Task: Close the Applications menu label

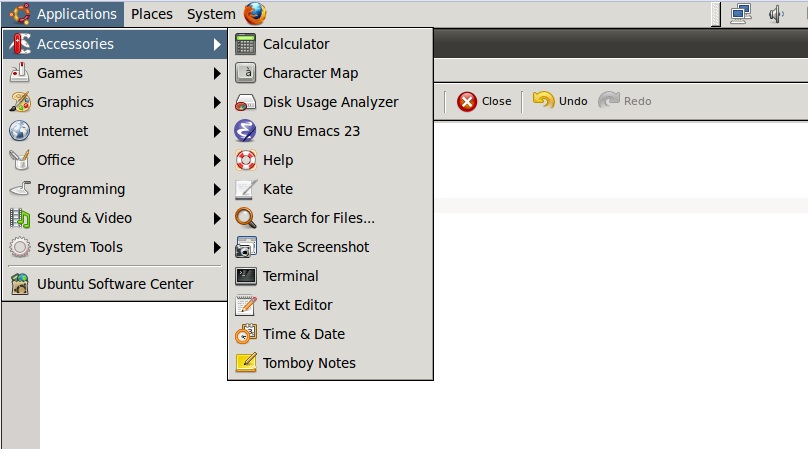Action: click(77, 14)
